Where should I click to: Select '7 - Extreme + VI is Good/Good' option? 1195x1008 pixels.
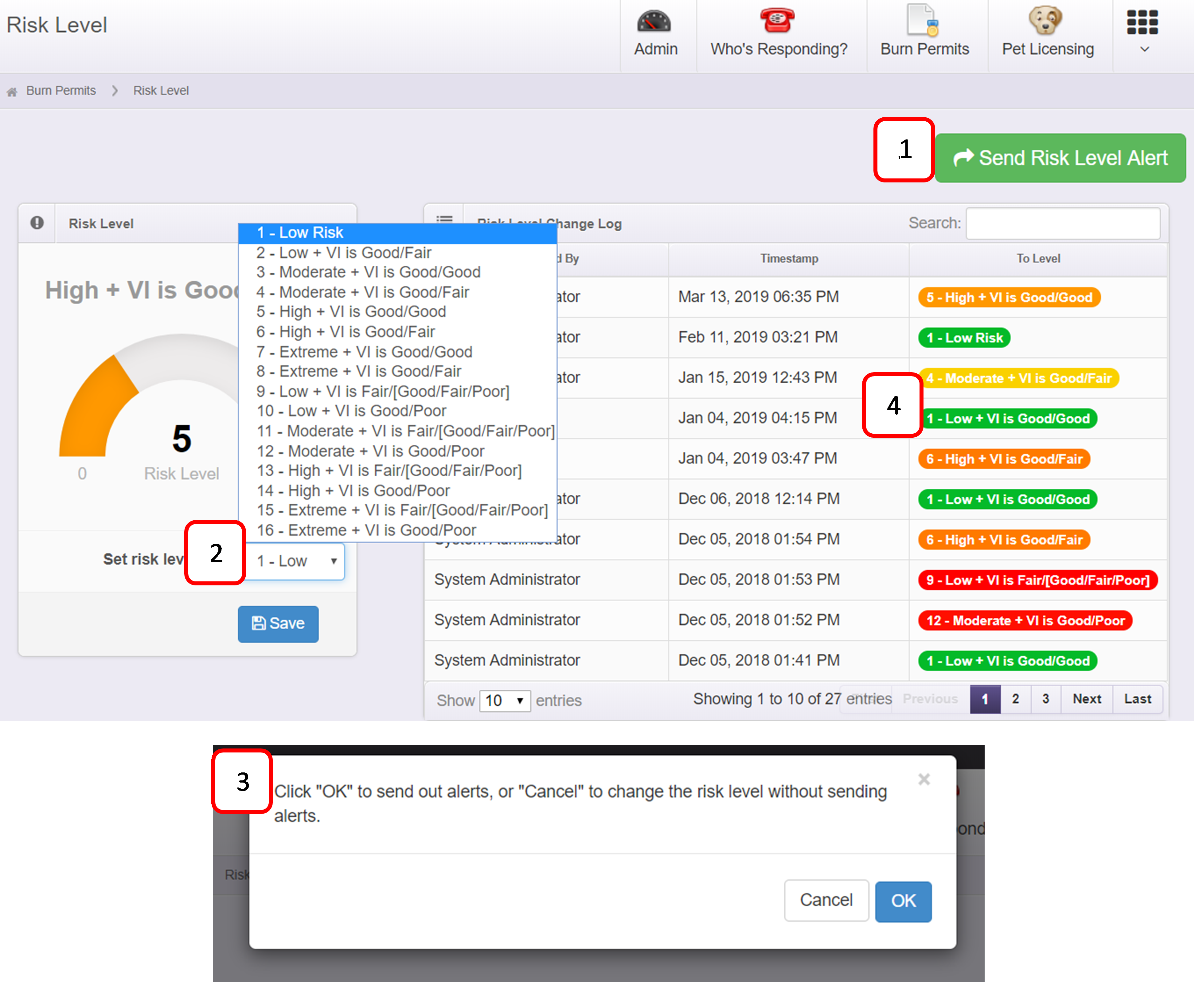pyautogui.click(x=364, y=352)
